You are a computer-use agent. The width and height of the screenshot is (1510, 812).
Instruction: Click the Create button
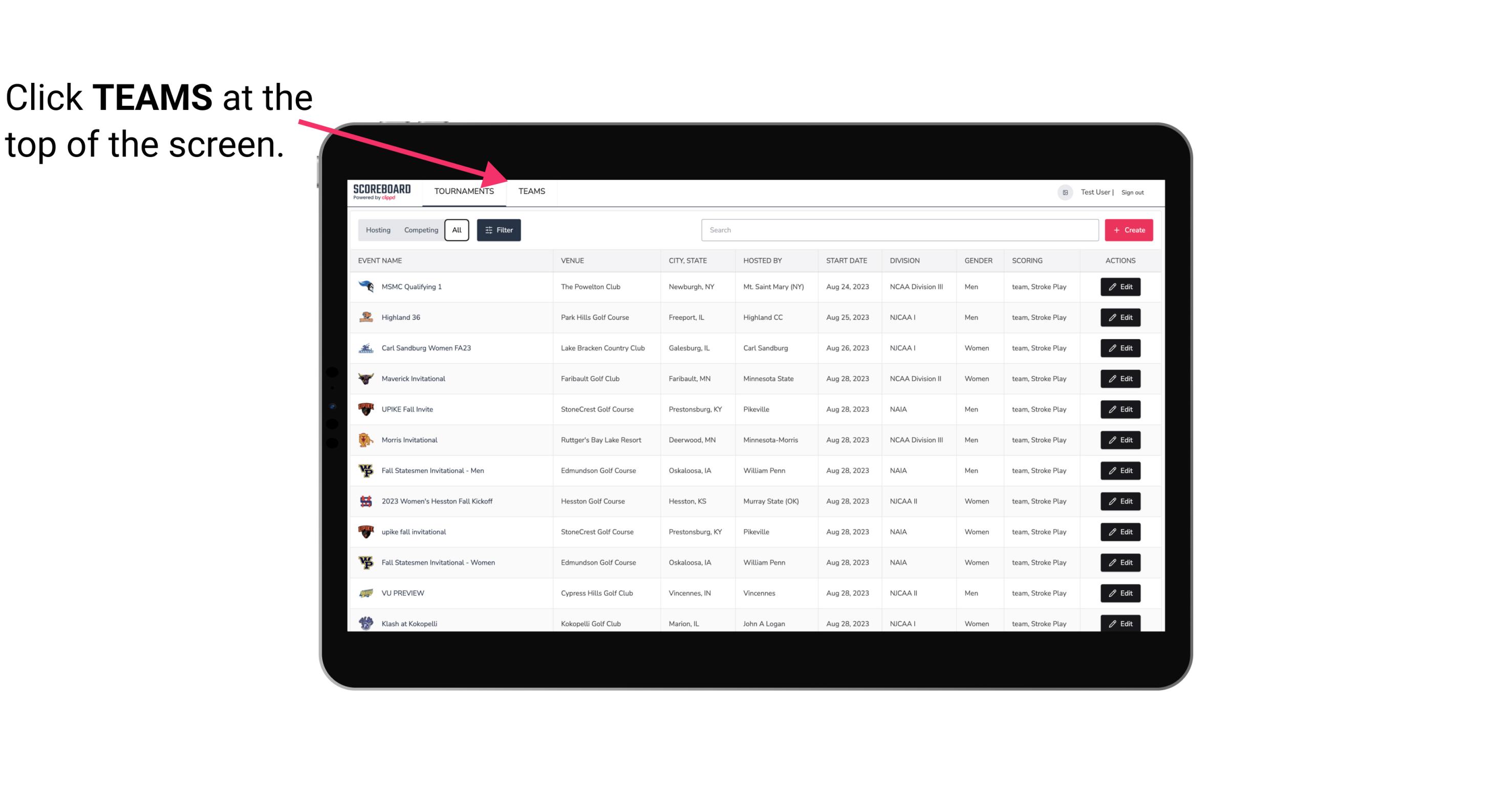(1129, 229)
